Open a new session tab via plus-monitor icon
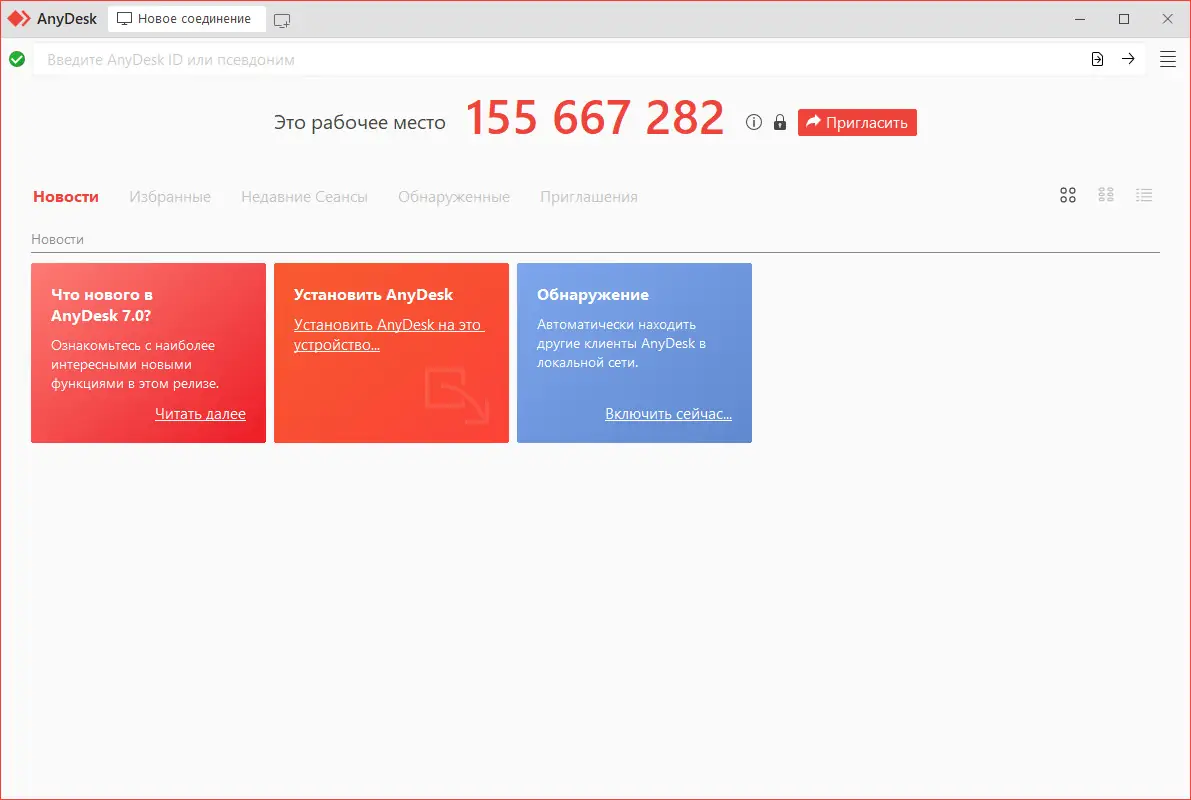Viewport: 1191px width, 800px height. (x=282, y=21)
